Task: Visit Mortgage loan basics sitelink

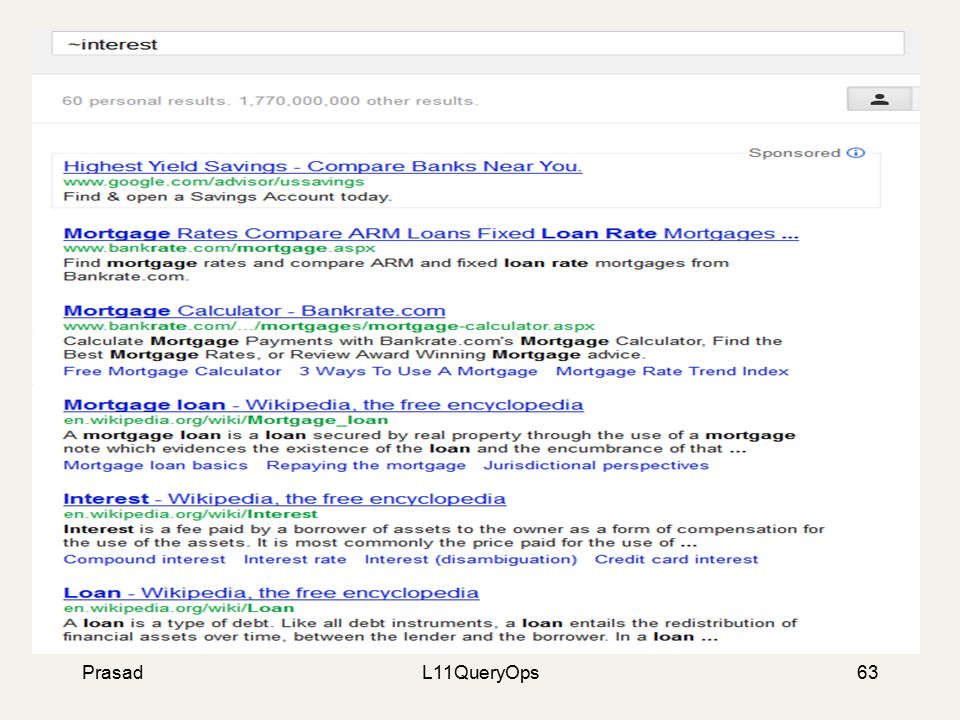Action: pos(156,465)
